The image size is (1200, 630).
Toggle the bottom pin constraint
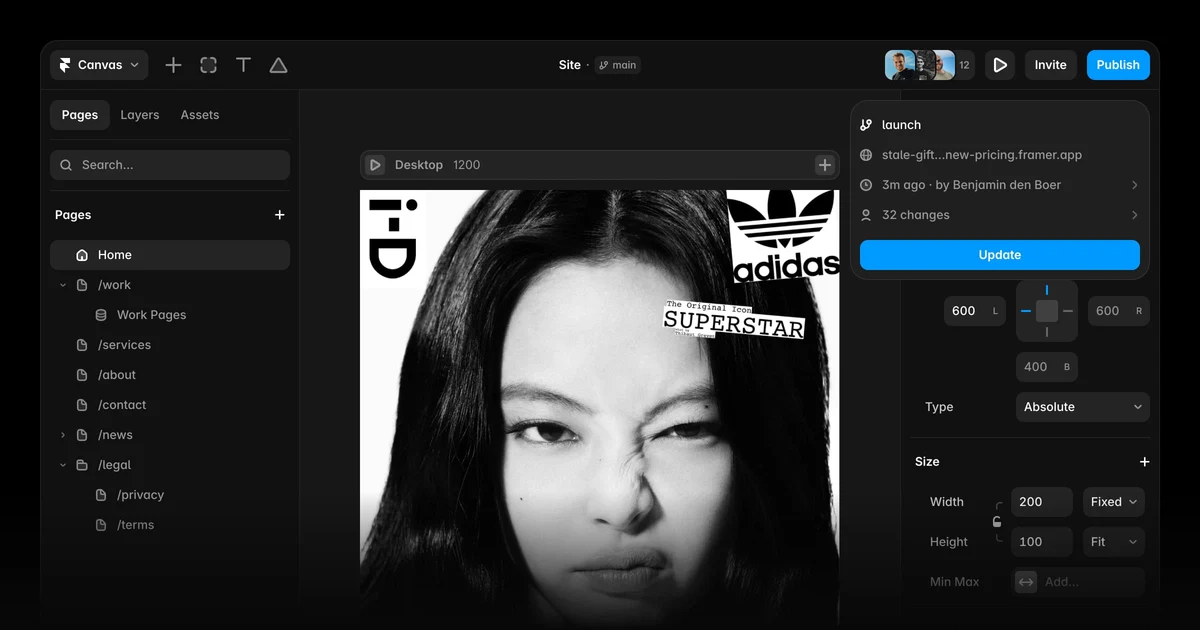click(1047, 332)
